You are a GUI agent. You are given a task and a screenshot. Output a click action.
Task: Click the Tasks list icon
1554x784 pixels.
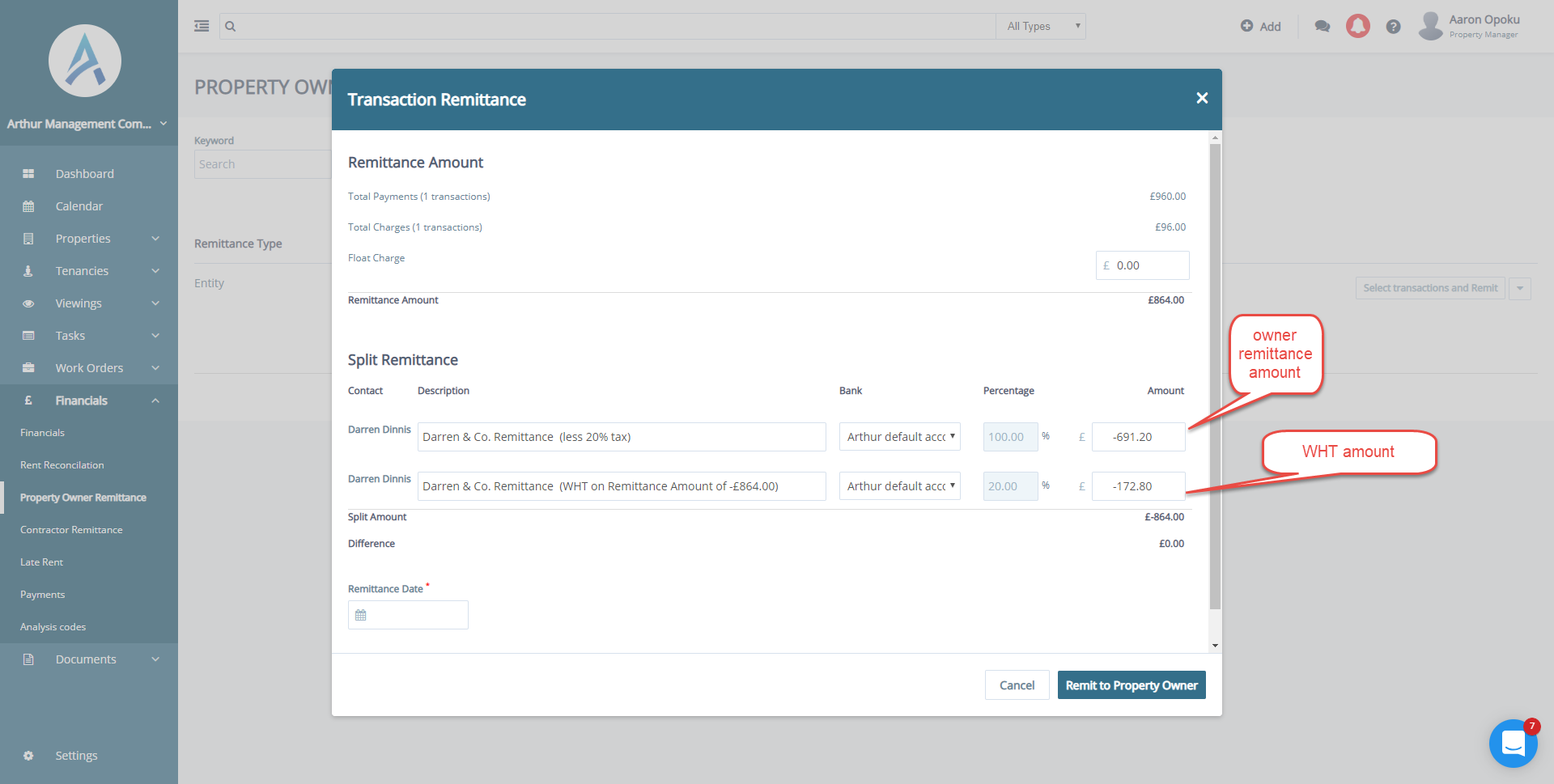[28, 336]
